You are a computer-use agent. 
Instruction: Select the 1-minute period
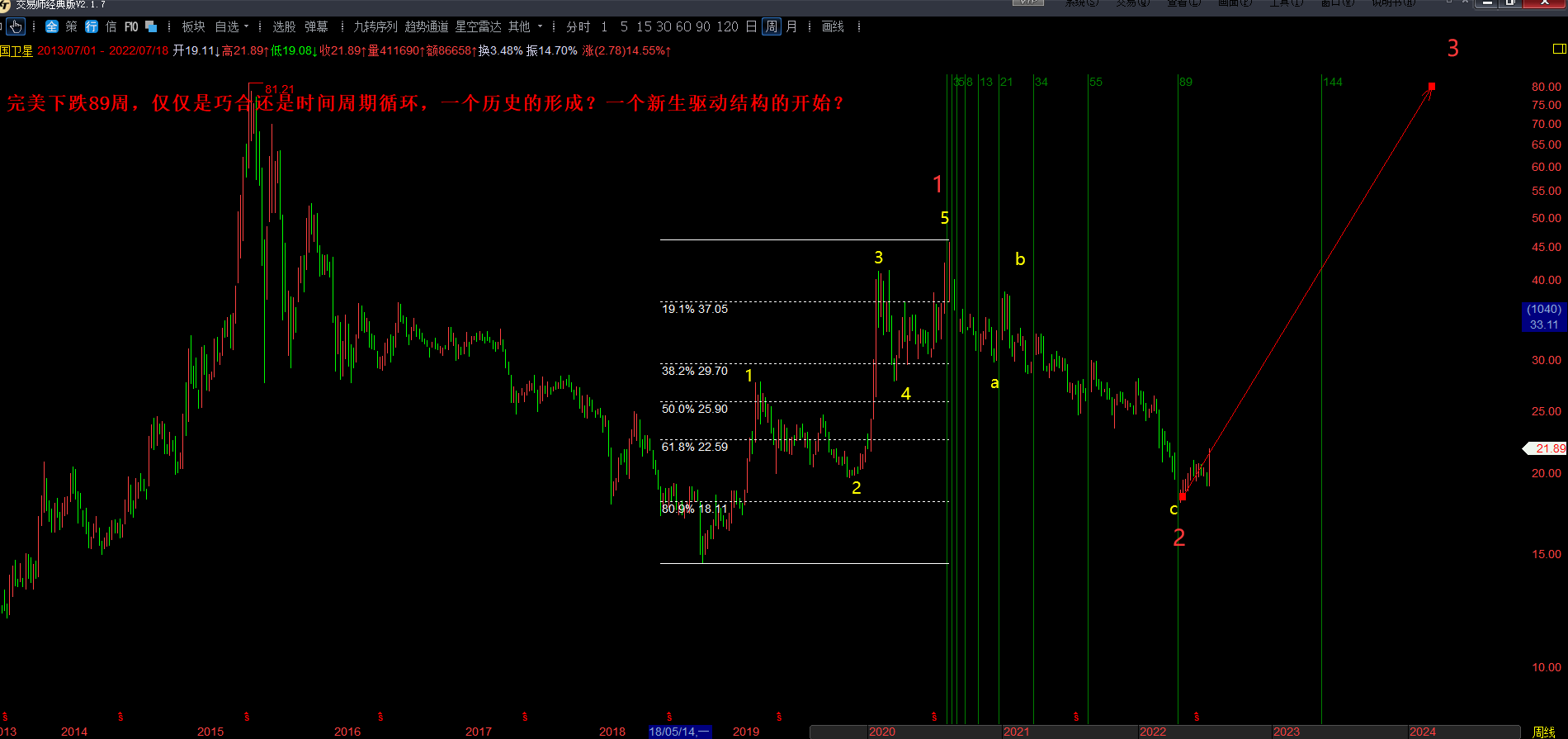pos(604,26)
